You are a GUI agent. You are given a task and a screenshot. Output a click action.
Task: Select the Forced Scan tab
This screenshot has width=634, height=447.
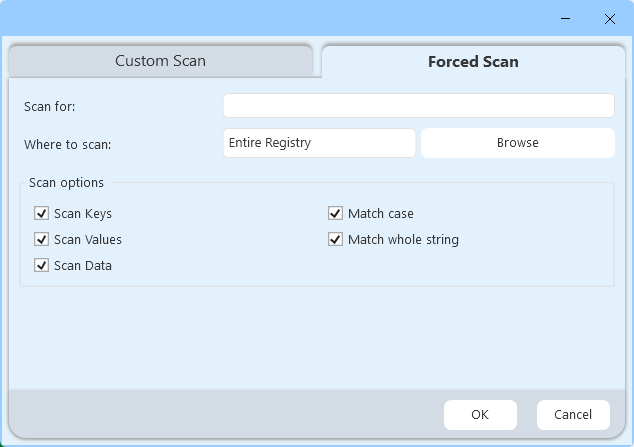click(x=473, y=61)
